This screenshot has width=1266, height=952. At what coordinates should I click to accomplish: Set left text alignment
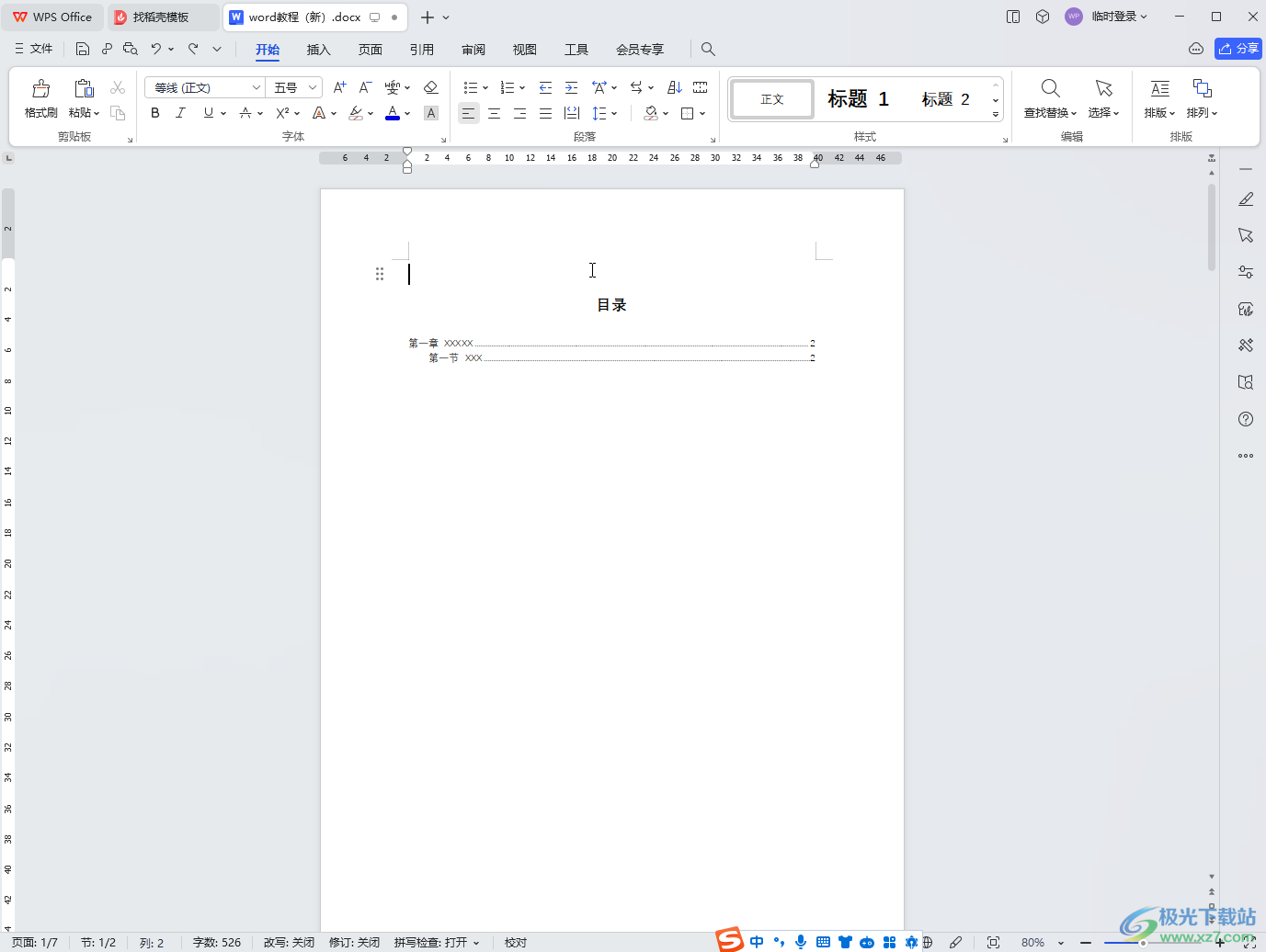pyautogui.click(x=469, y=113)
